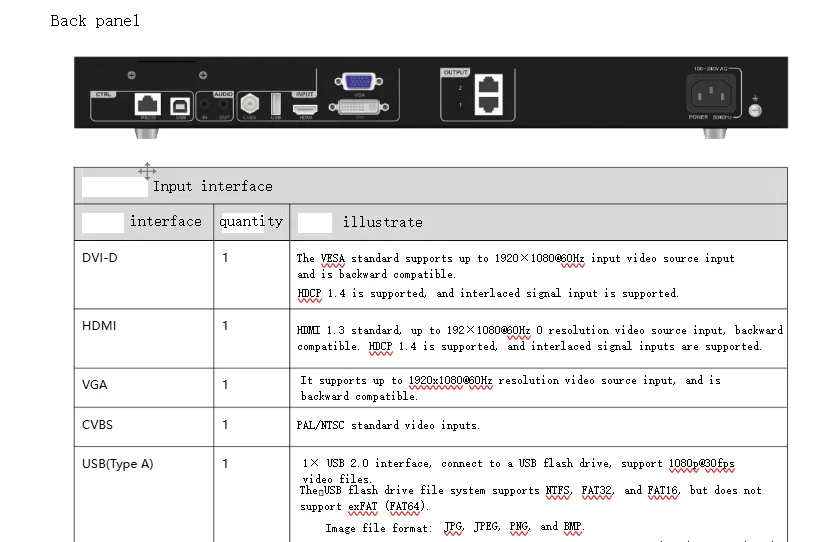Click the CVBS row label
This screenshot has height=542, width=836.
tap(97, 425)
